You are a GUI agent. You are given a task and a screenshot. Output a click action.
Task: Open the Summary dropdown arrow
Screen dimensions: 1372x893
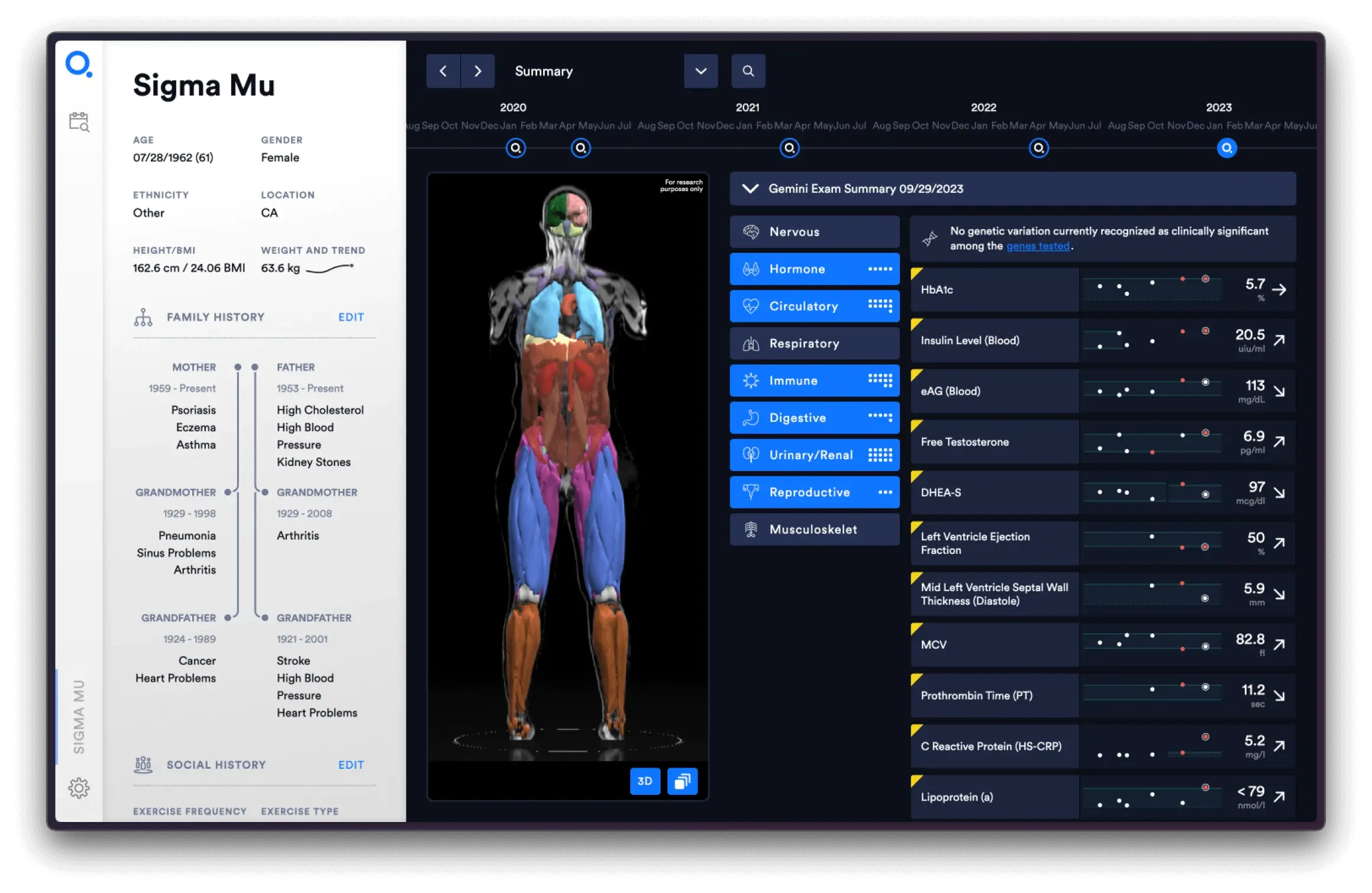[x=700, y=71]
